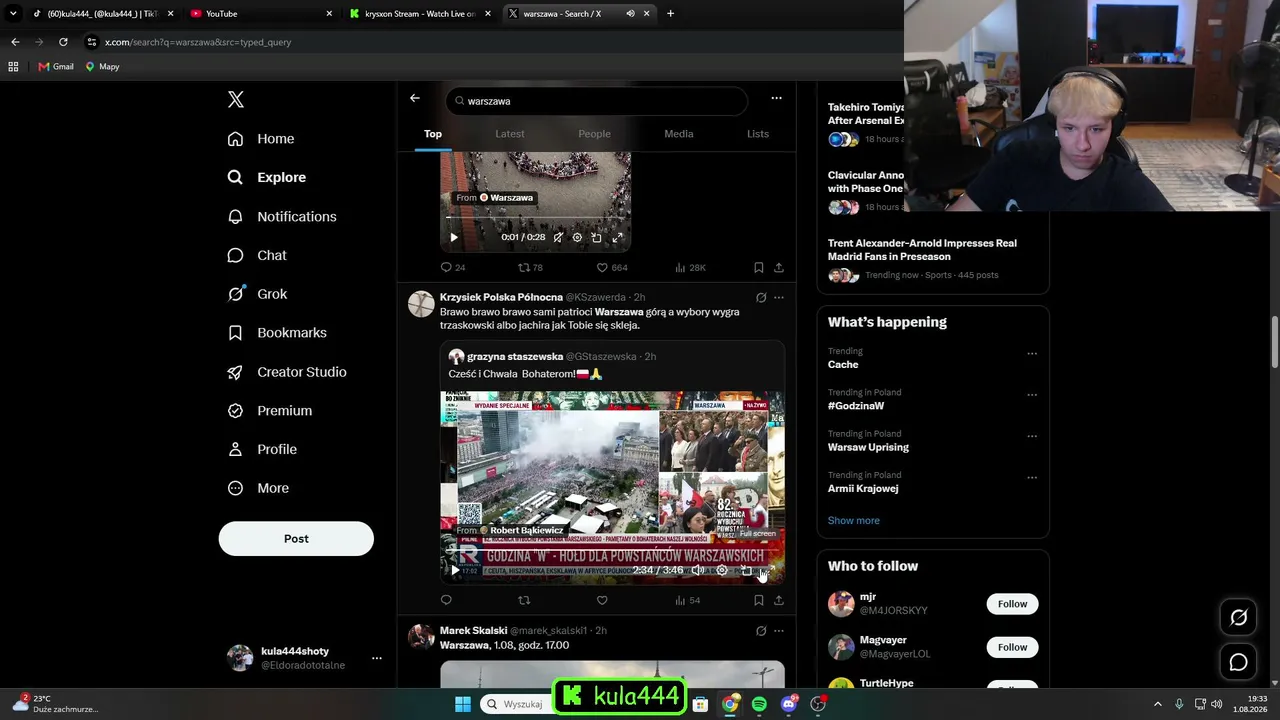Open Home in the X sidebar
The width and height of the screenshot is (1280, 720).
(x=260, y=139)
